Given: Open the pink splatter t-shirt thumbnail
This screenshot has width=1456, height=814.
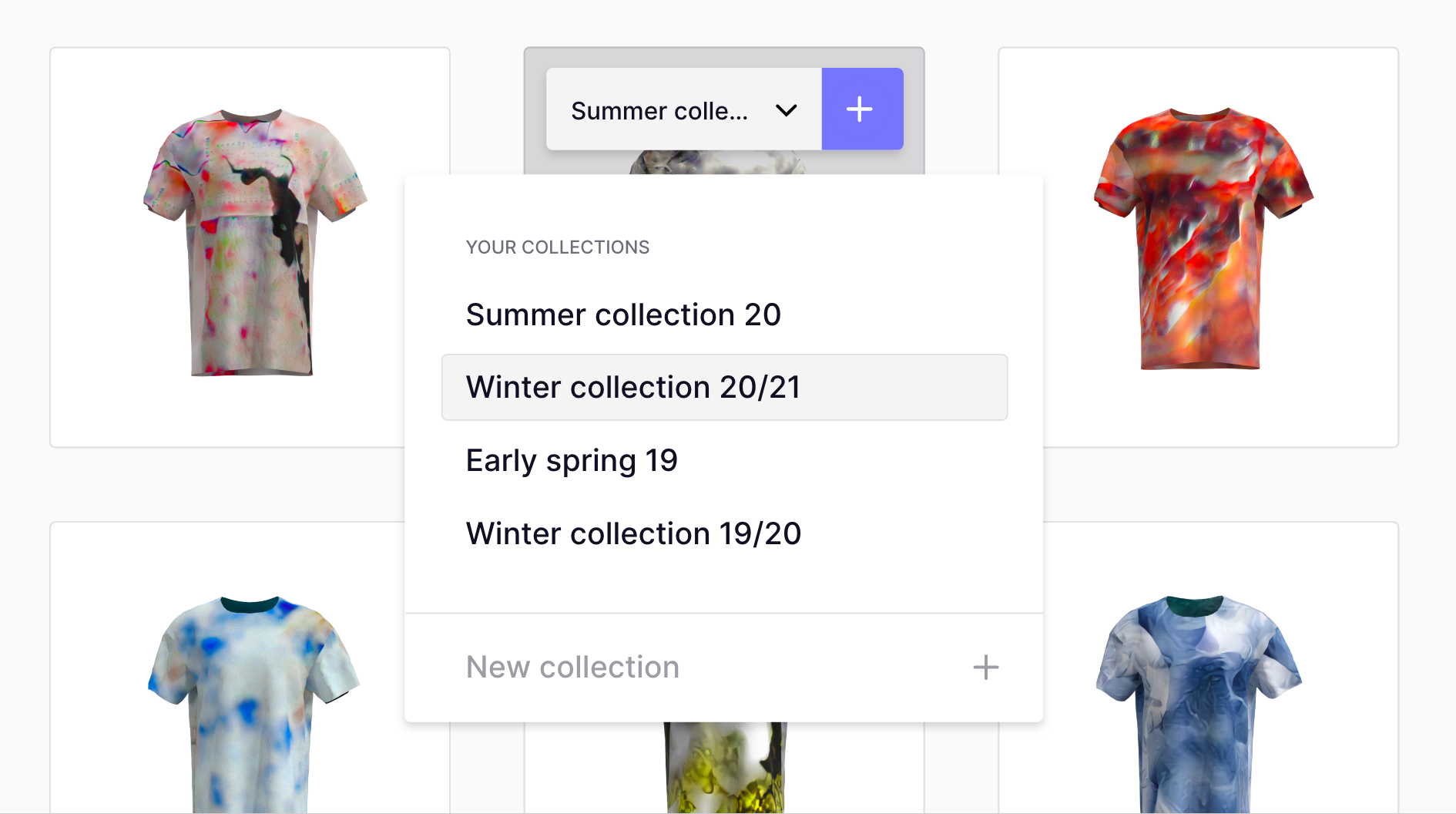Looking at the screenshot, I should tap(254, 243).
